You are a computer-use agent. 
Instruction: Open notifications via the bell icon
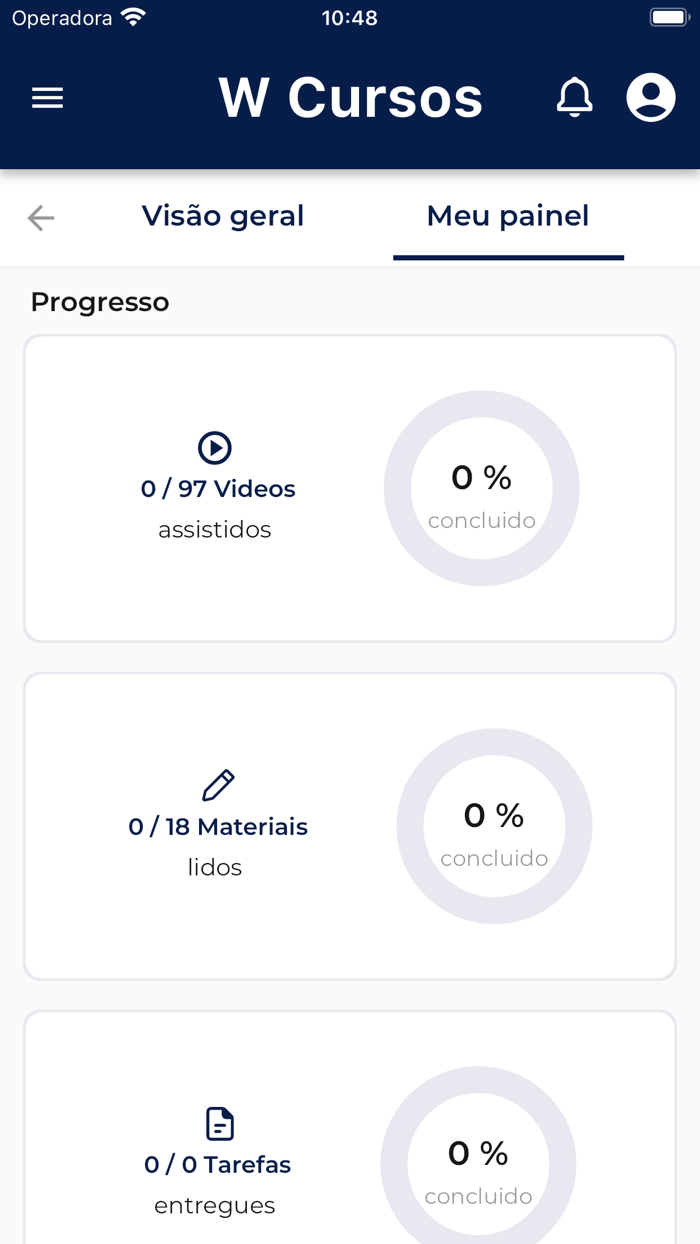click(x=575, y=98)
